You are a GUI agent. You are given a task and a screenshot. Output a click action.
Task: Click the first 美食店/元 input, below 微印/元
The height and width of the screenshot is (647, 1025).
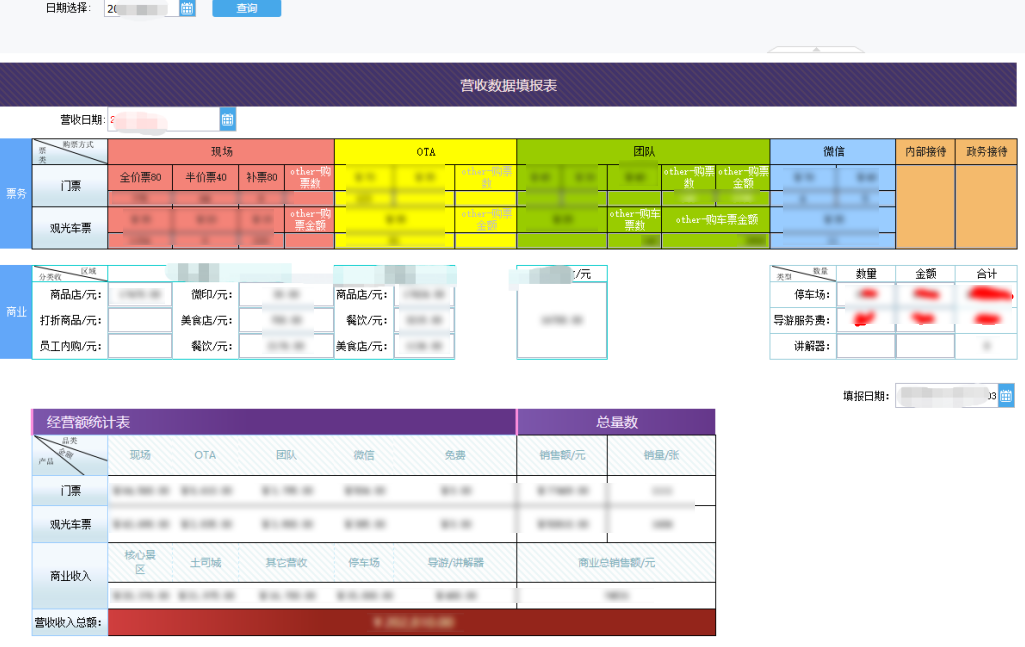286,320
